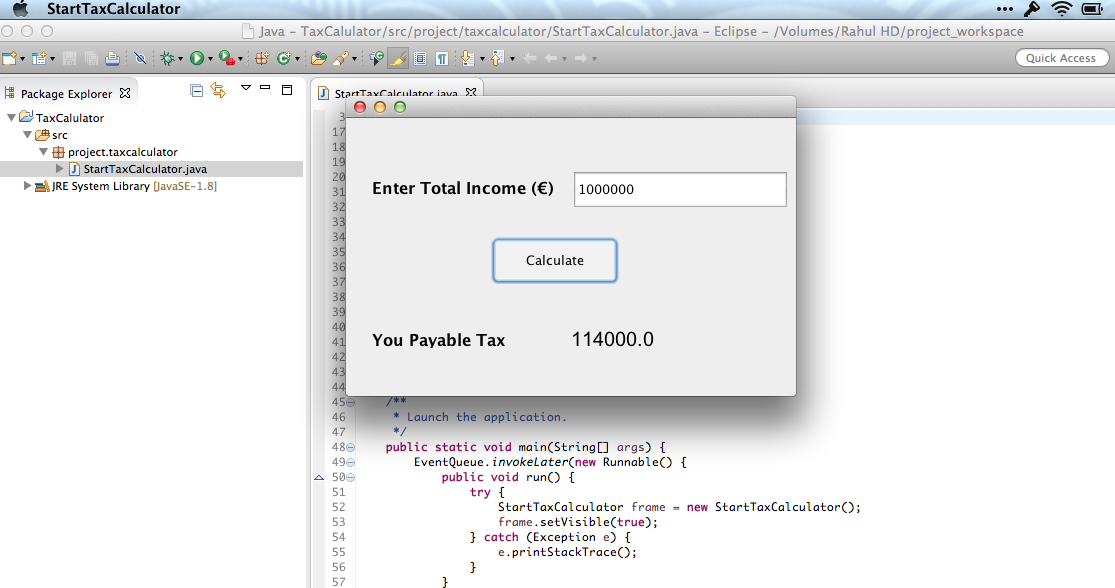The height and width of the screenshot is (588, 1115).
Task: Toggle Mark Occurrences highlighter in toolbar
Action: [397, 59]
